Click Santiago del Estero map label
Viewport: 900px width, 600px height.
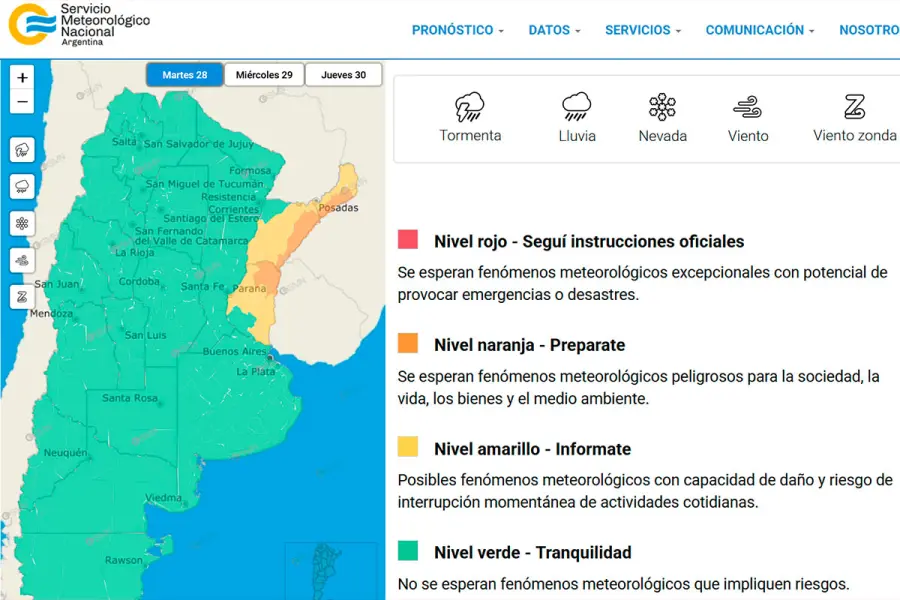pos(211,219)
